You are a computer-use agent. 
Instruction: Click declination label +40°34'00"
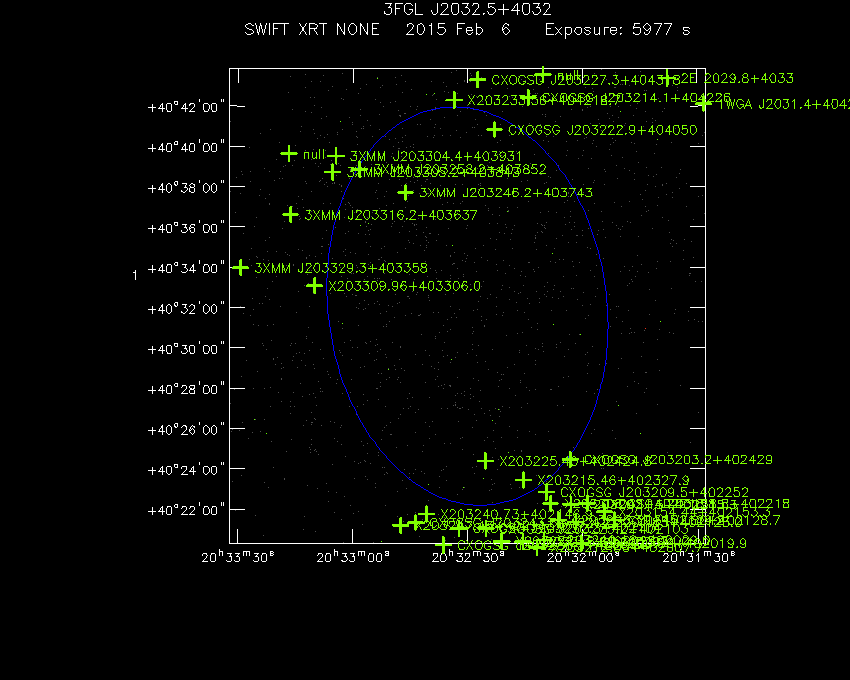pos(186,268)
